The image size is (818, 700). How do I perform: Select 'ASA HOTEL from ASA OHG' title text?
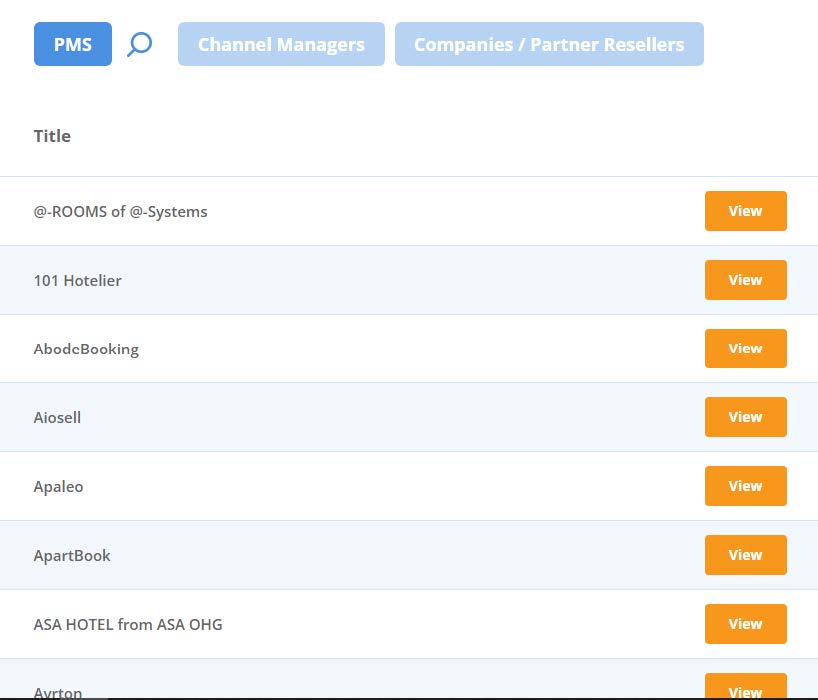(x=128, y=624)
